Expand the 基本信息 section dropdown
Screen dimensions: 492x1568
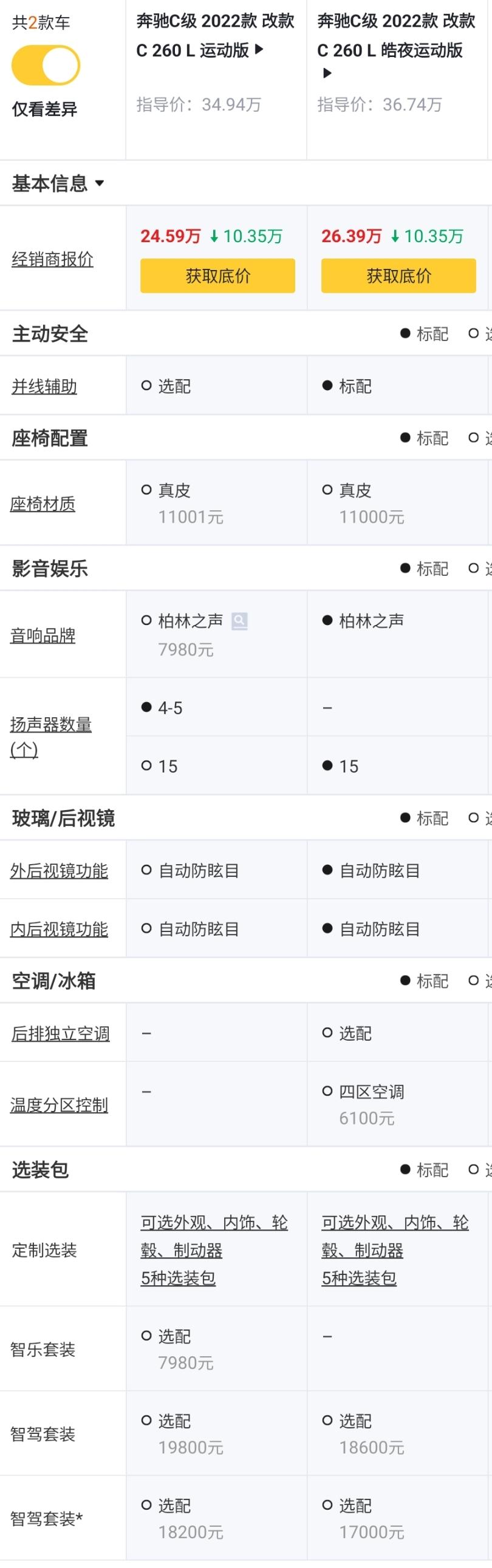[100, 183]
